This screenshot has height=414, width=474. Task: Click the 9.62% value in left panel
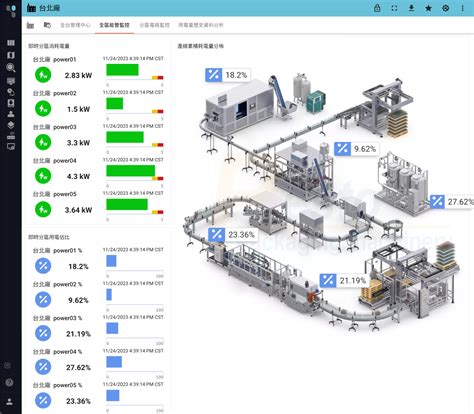78,300
